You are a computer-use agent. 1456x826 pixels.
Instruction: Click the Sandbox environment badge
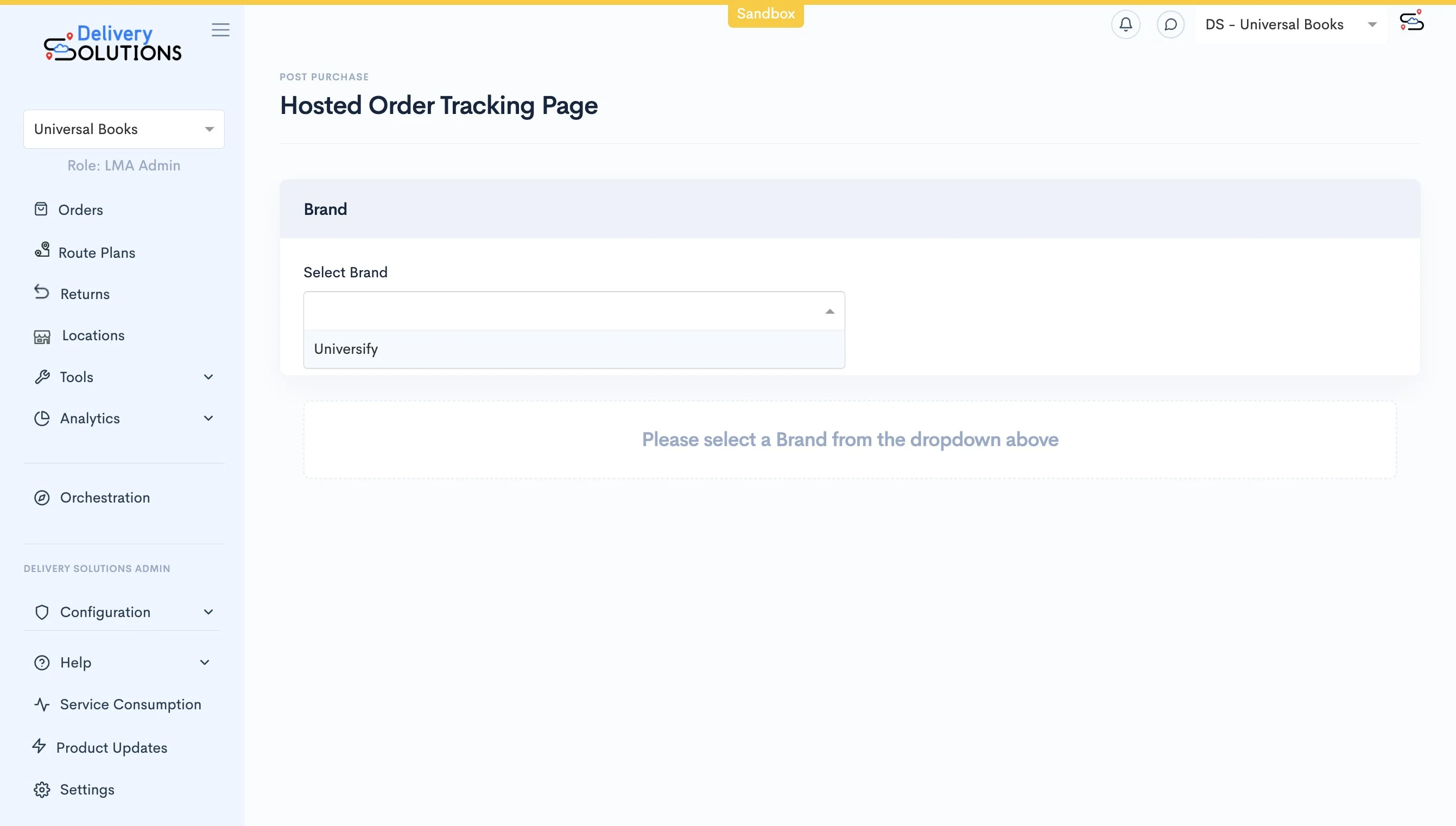[765, 14]
